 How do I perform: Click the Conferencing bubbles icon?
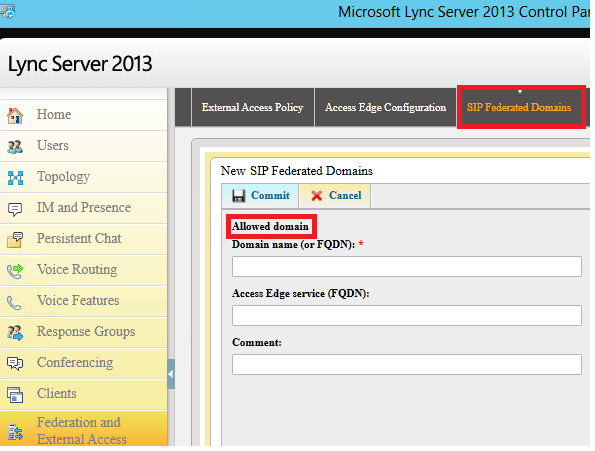pos(15,363)
